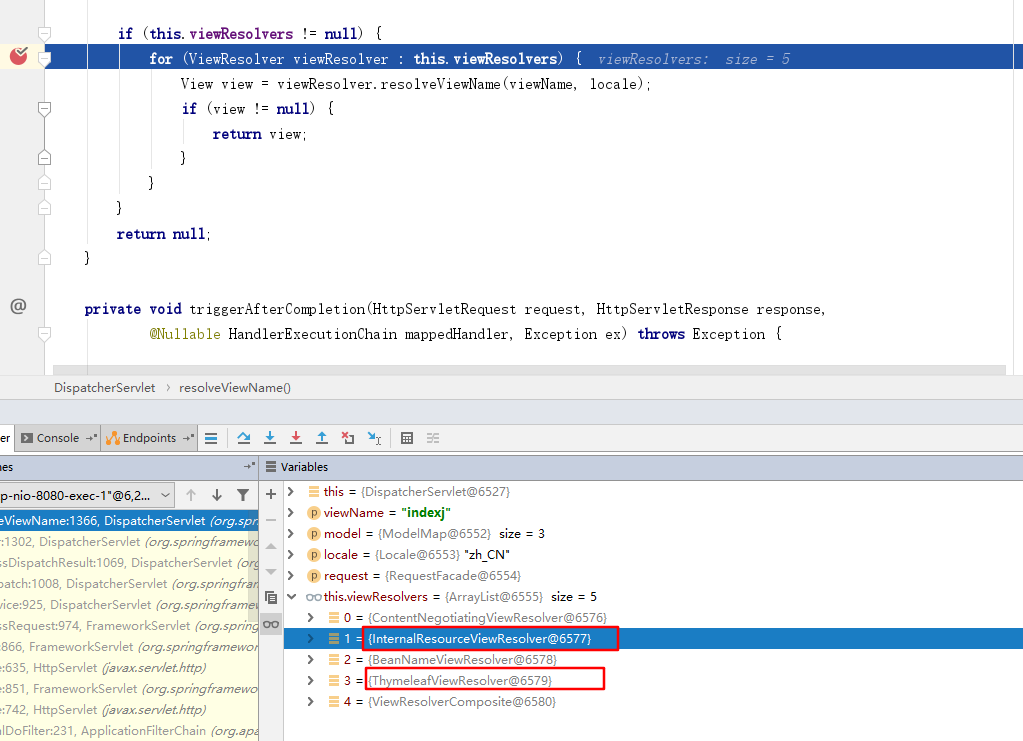Screen dimensions: 1023x741
Task: Click the Step Into debugger icon
Action: pos(270,438)
